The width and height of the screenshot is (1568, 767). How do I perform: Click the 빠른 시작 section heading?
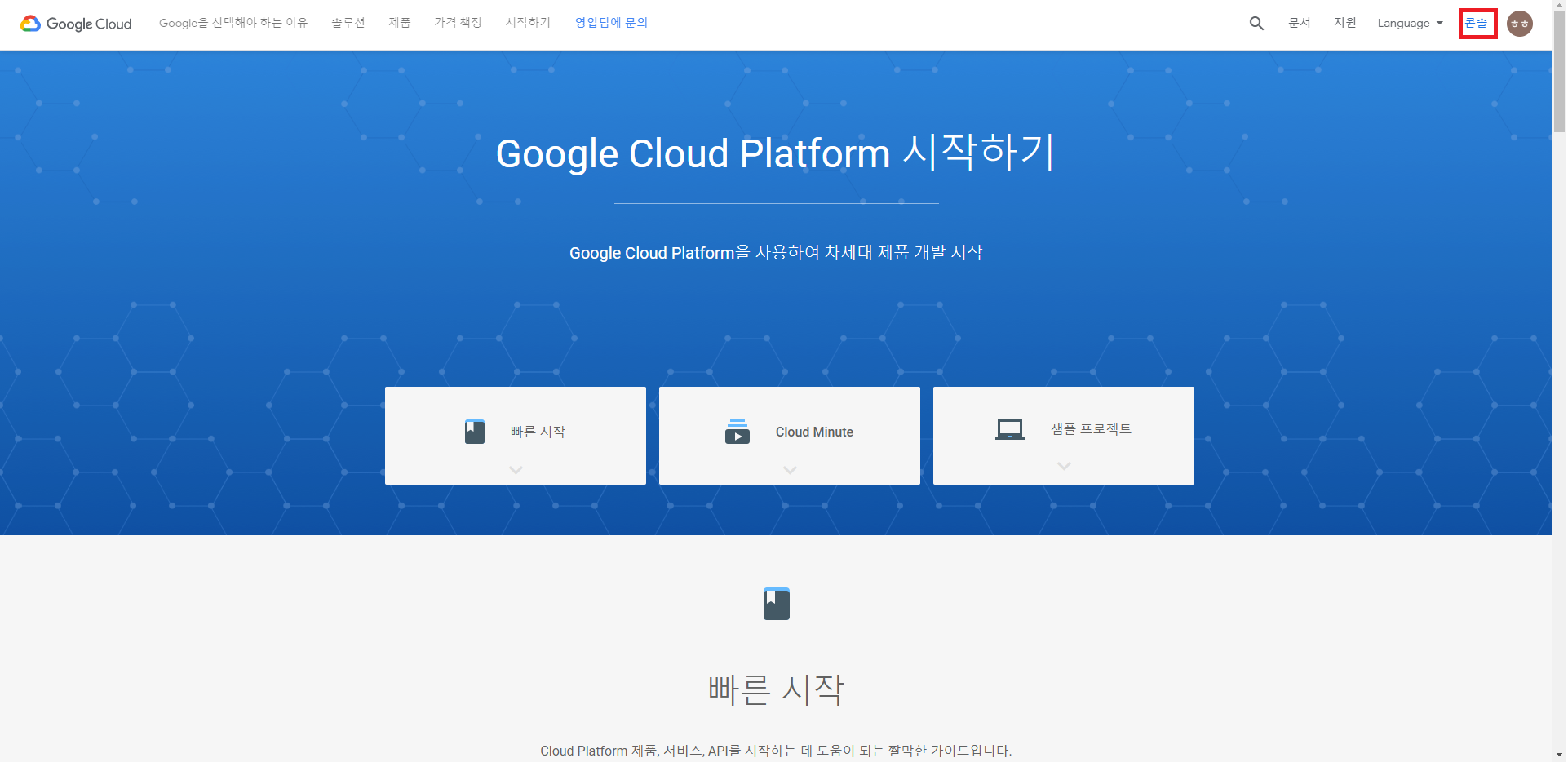click(776, 690)
